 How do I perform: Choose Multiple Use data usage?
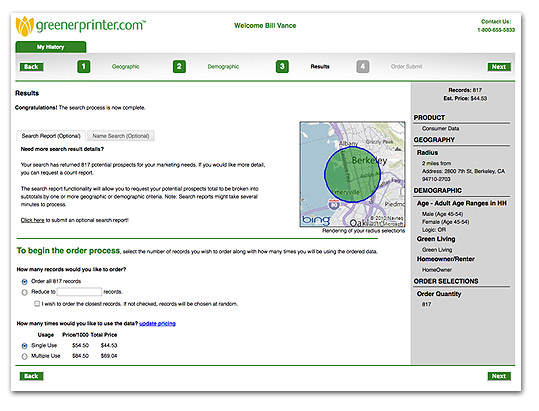pos(24,356)
